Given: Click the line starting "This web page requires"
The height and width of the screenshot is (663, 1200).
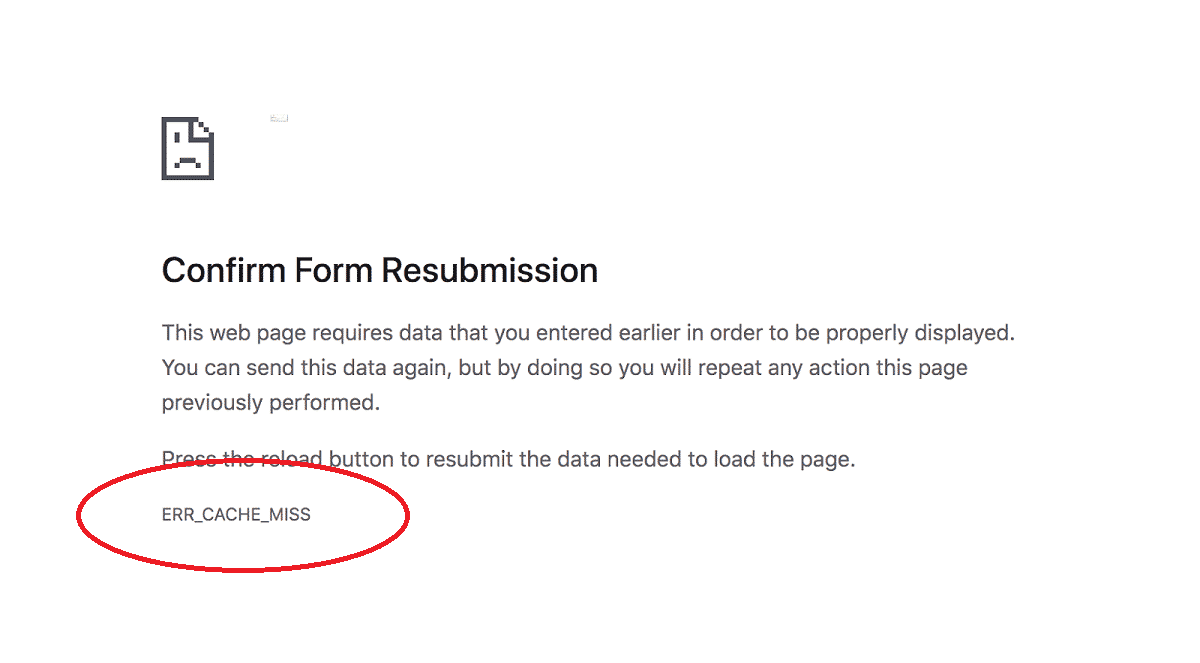Looking at the screenshot, I should (x=588, y=332).
